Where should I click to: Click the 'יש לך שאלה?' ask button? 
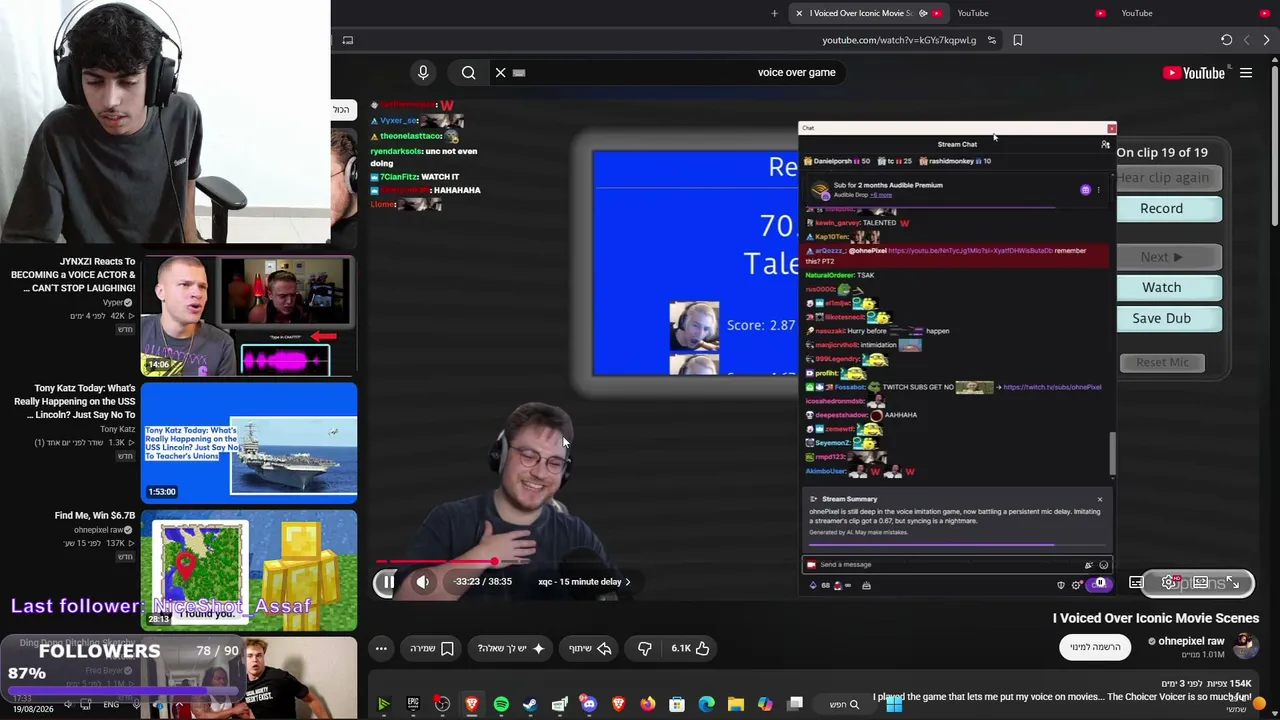click(511, 649)
